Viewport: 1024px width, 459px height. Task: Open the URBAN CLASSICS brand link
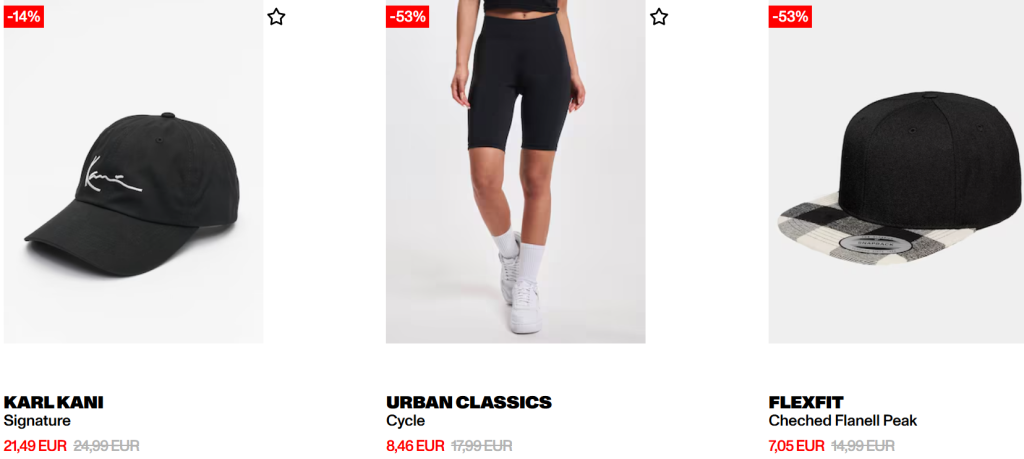point(469,402)
